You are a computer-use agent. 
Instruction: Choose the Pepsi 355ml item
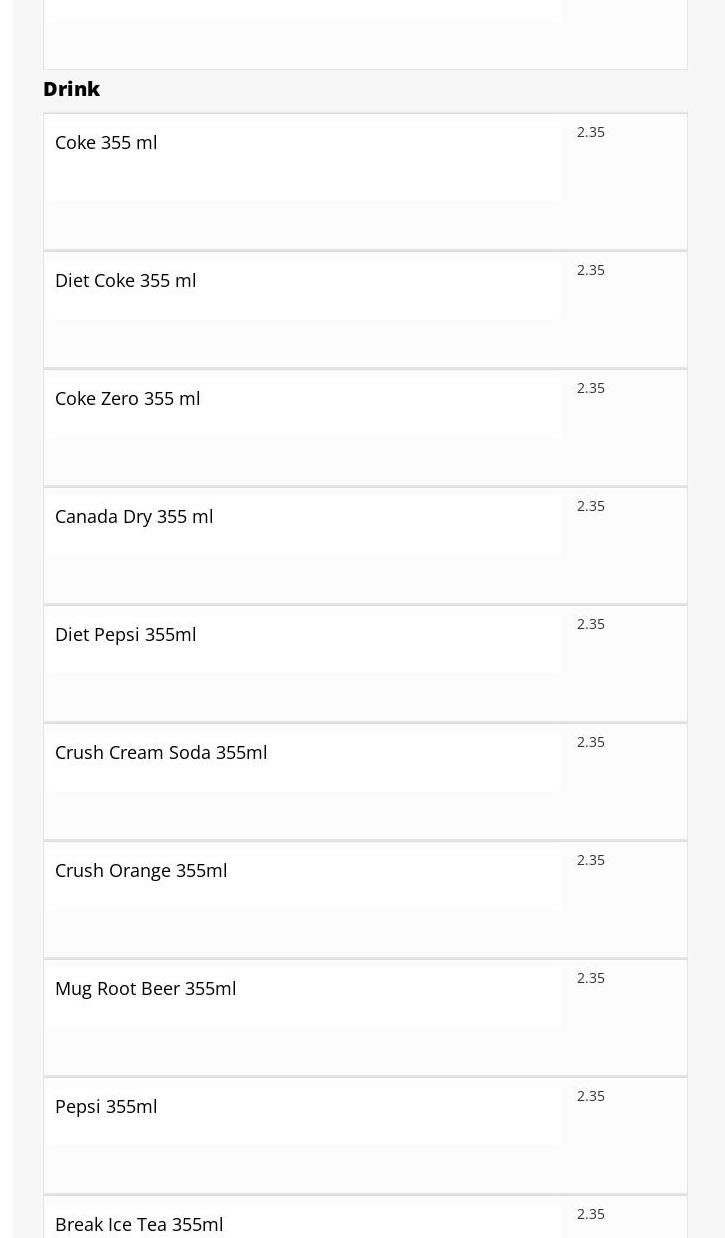pos(106,1107)
